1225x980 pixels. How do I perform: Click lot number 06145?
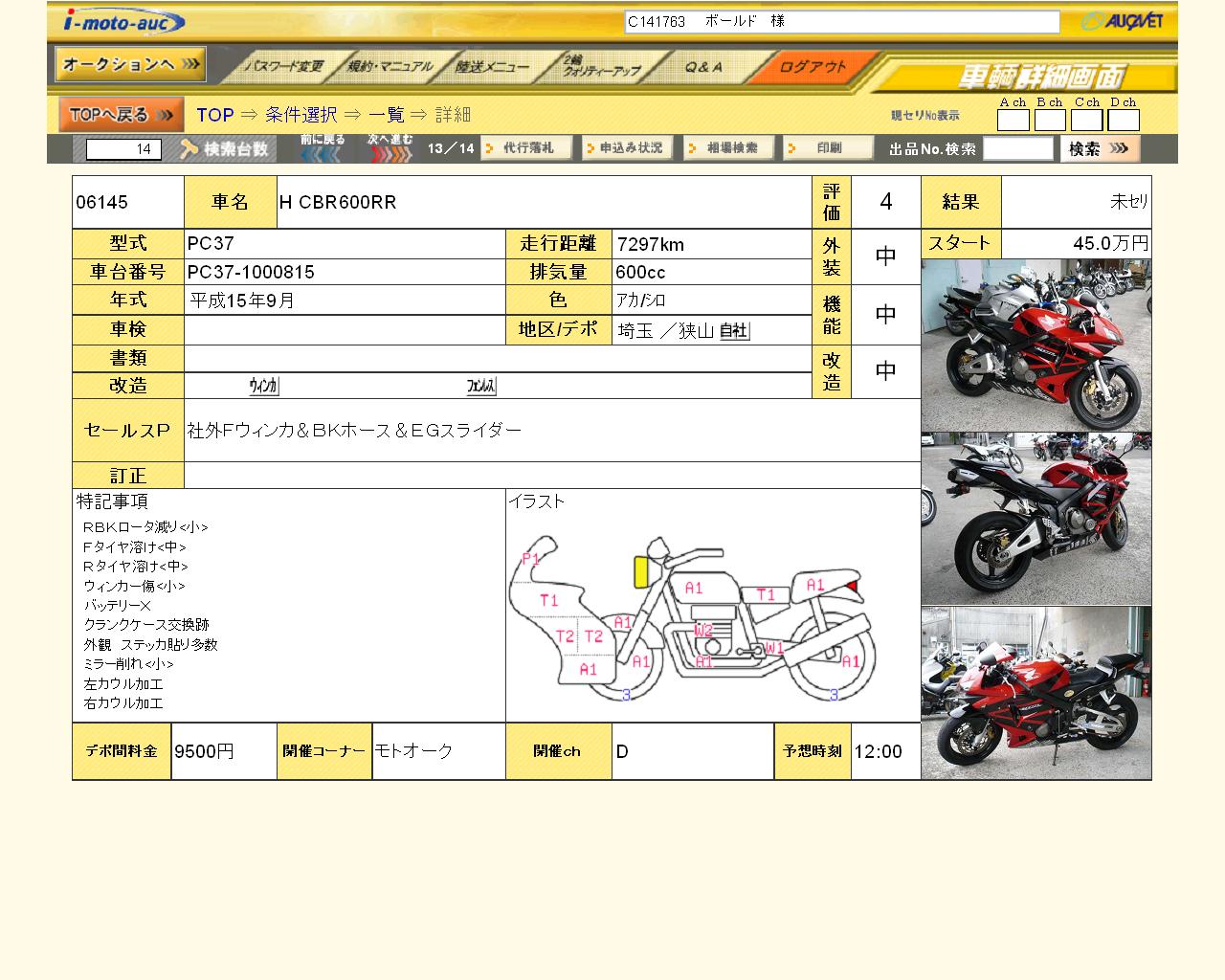click(101, 202)
